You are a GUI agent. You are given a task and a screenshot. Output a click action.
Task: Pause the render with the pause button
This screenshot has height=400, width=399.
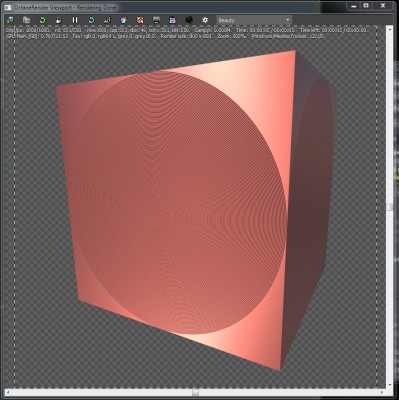click(75, 20)
